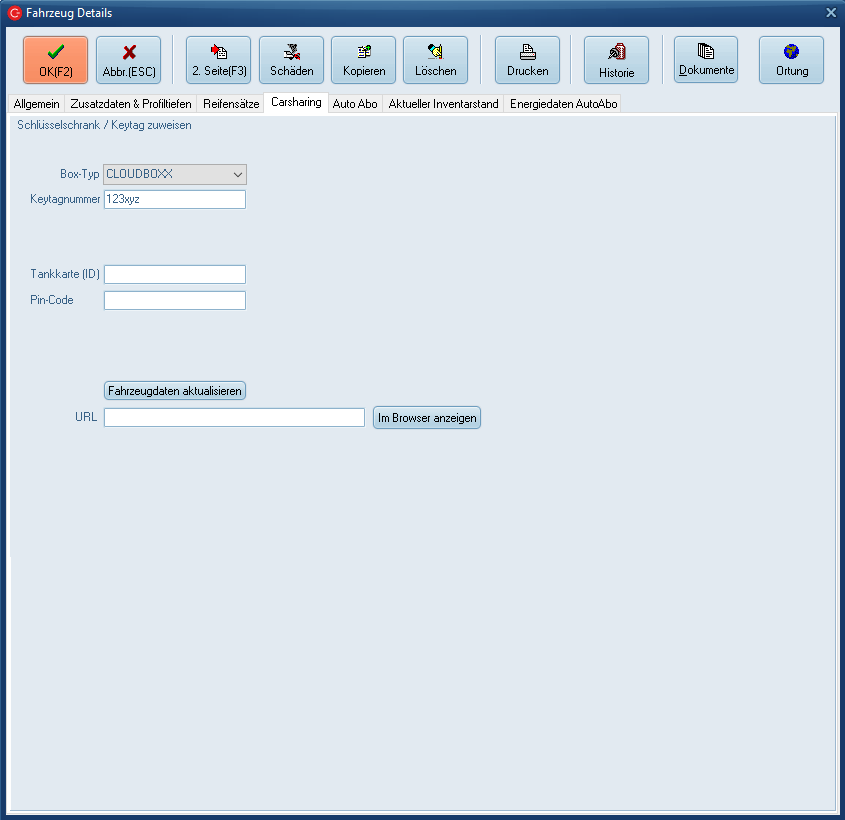Viewport: 845px width, 820px height.
Task: Open the Zusatzdaten & Profiltiefen tab
Action: click(130, 104)
